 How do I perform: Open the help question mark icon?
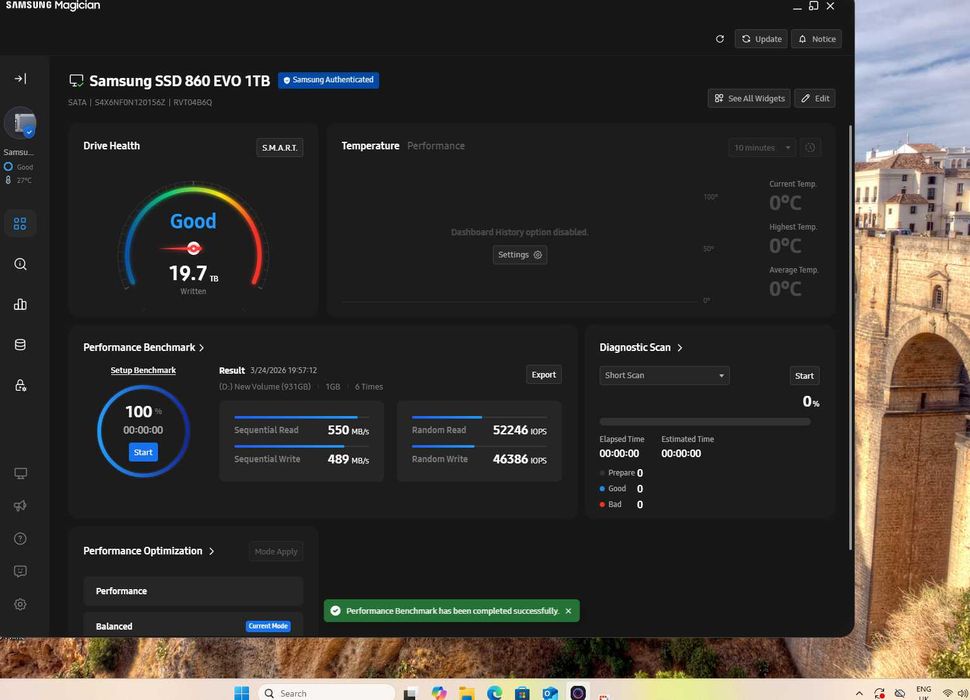click(x=20, y=539)
